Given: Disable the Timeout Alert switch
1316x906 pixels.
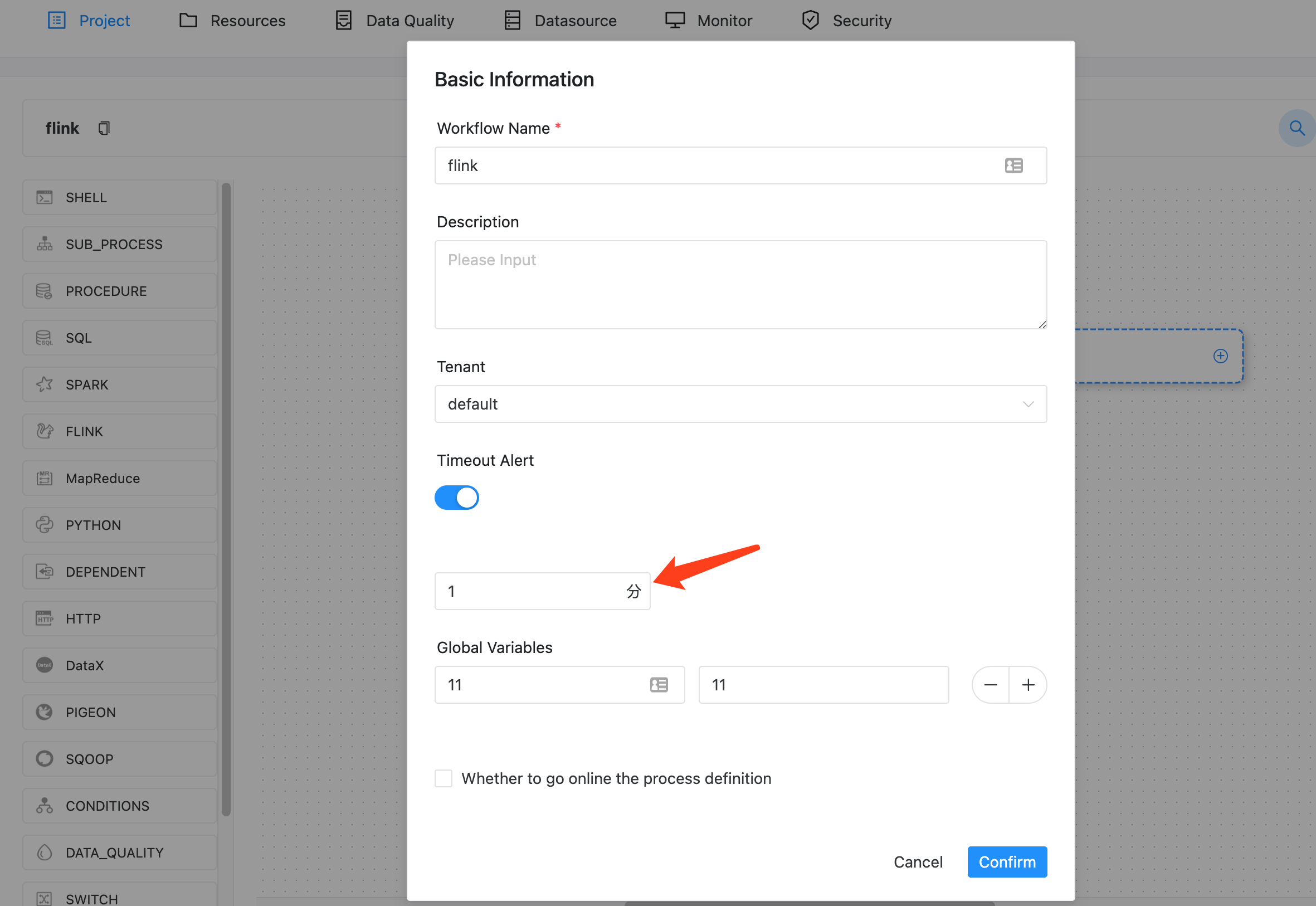Looking at the screenshot, I should tap(457, 497).
